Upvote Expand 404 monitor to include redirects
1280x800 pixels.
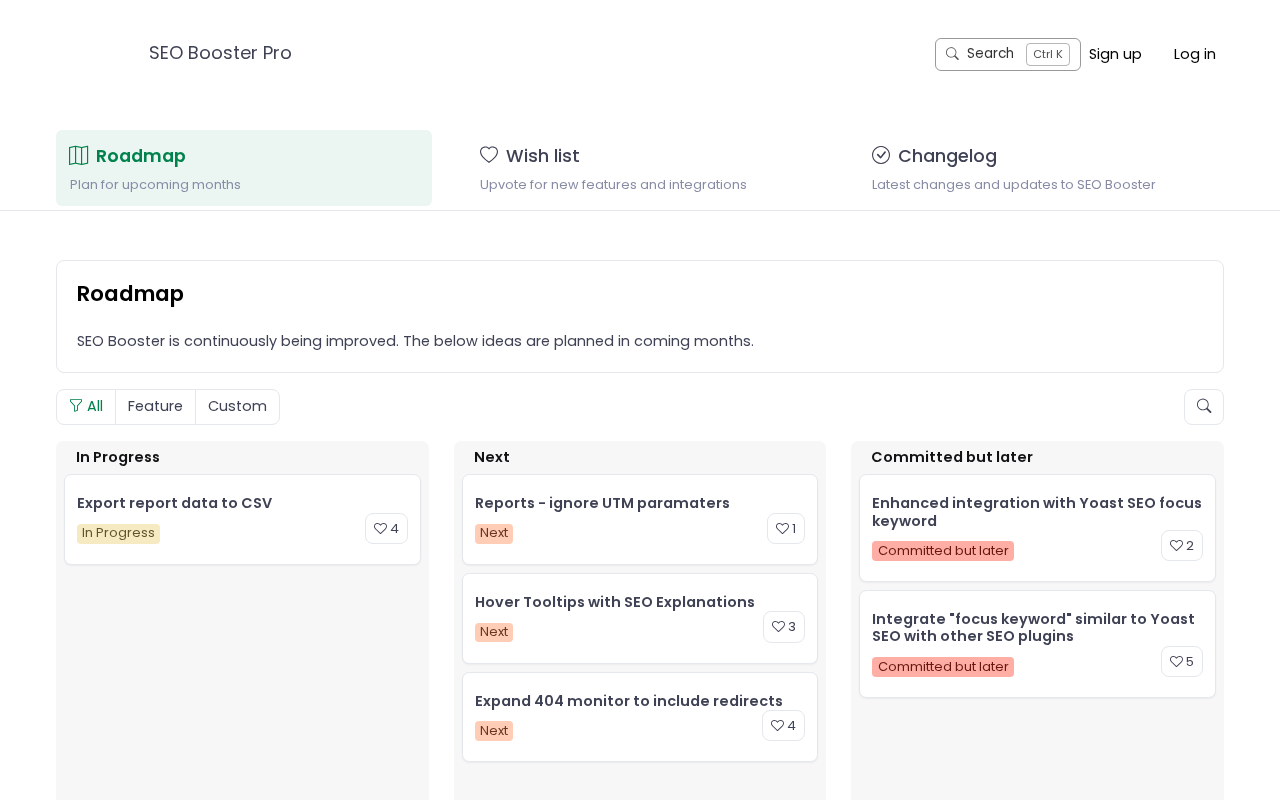point(783,726)
